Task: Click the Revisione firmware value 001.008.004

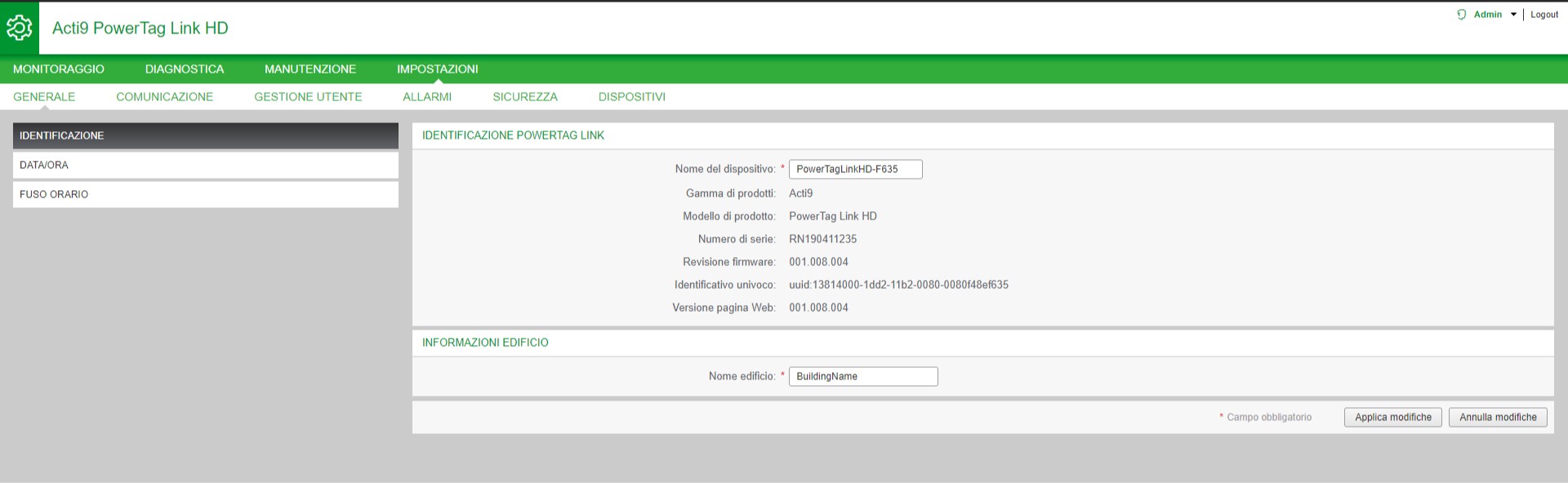Action: 819,262
